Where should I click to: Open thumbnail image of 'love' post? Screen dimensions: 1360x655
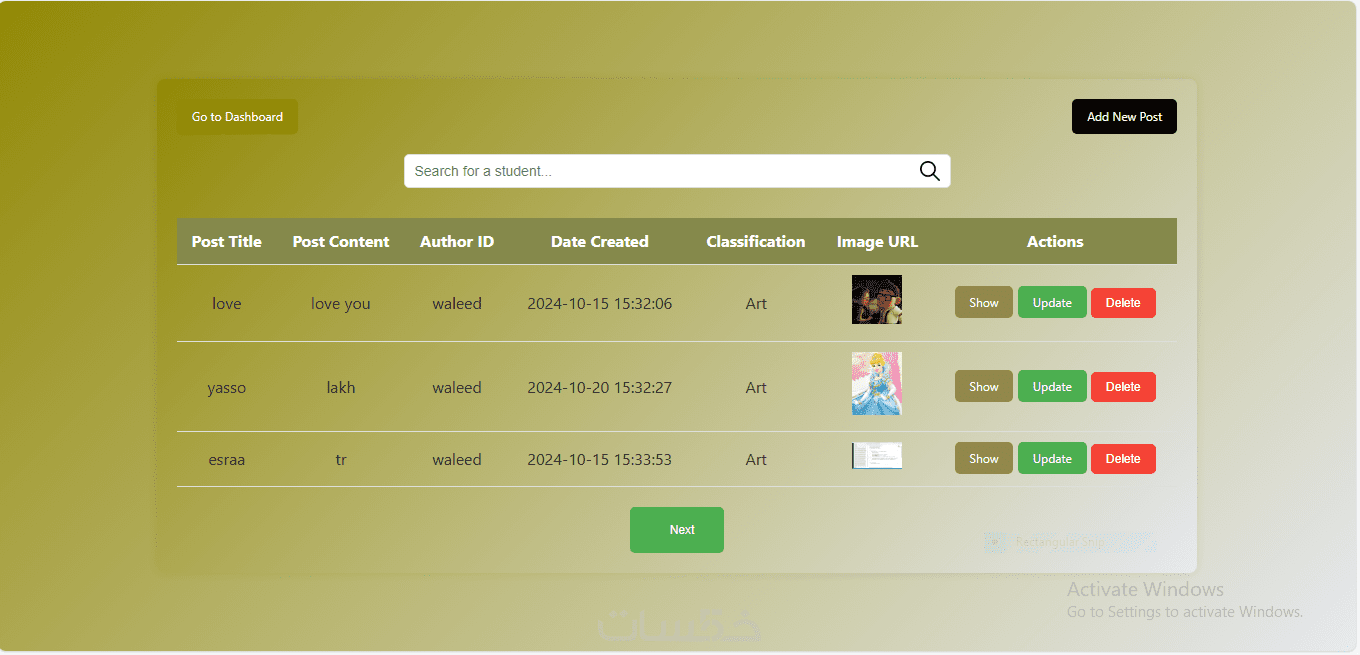(877, 300)
